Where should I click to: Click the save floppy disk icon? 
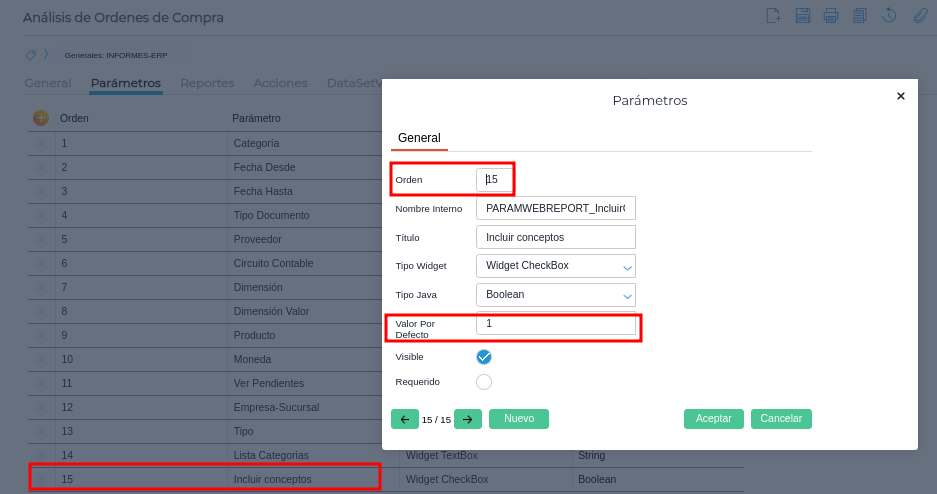[x=802, y=15]
